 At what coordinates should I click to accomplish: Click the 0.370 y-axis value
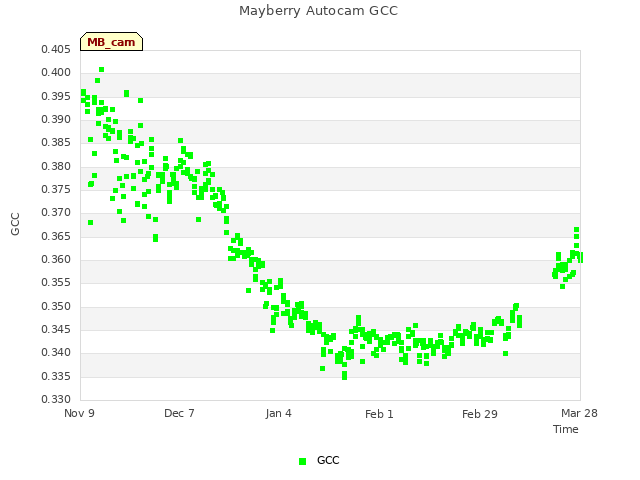coord(56,213)
